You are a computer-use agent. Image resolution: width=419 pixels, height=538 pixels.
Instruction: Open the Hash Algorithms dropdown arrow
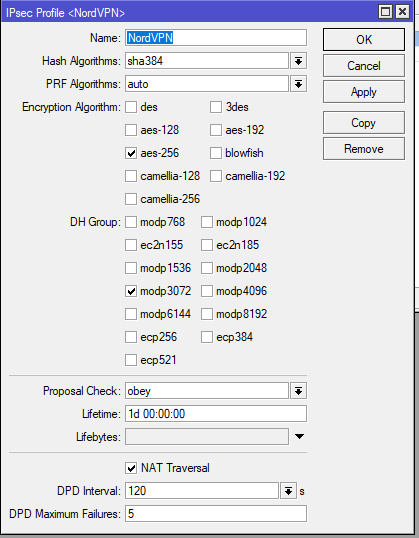click(x=298, y=61)
